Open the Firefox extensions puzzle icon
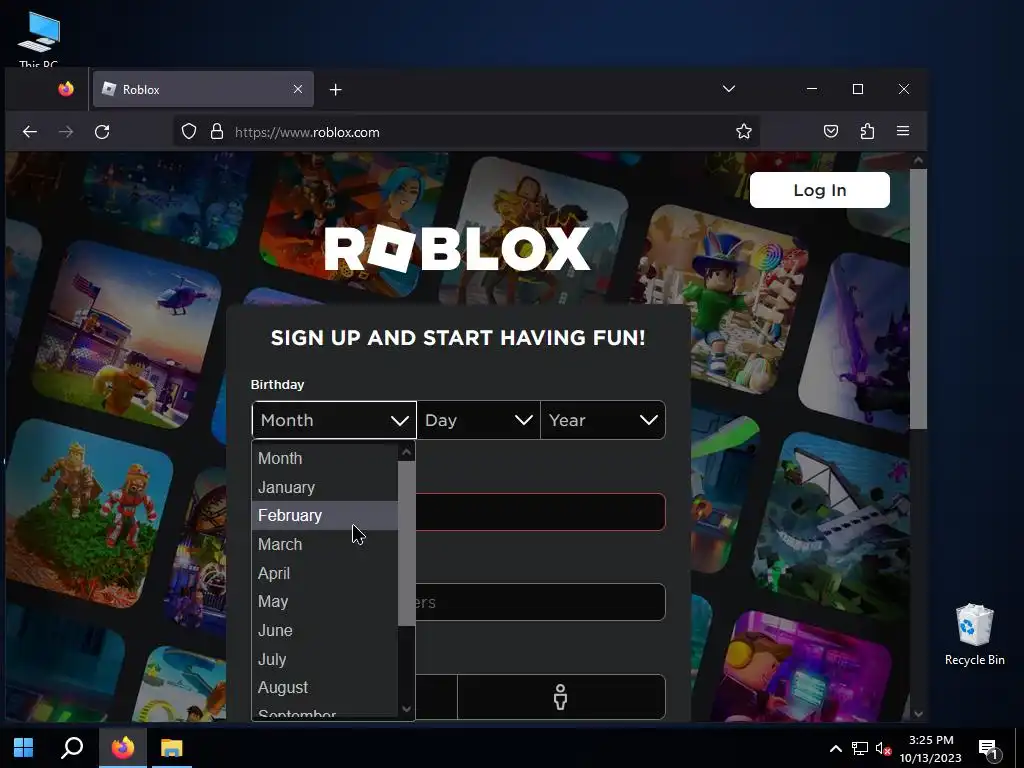The height and width of the screenshot is (768, 1024). point(867,132)
